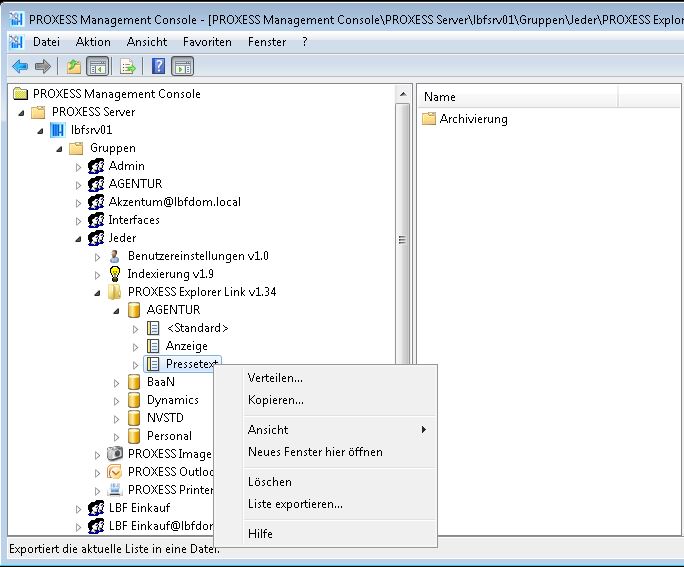
Task: Click the Benutzereinstellungen user icon
Action: pos(114,256)
